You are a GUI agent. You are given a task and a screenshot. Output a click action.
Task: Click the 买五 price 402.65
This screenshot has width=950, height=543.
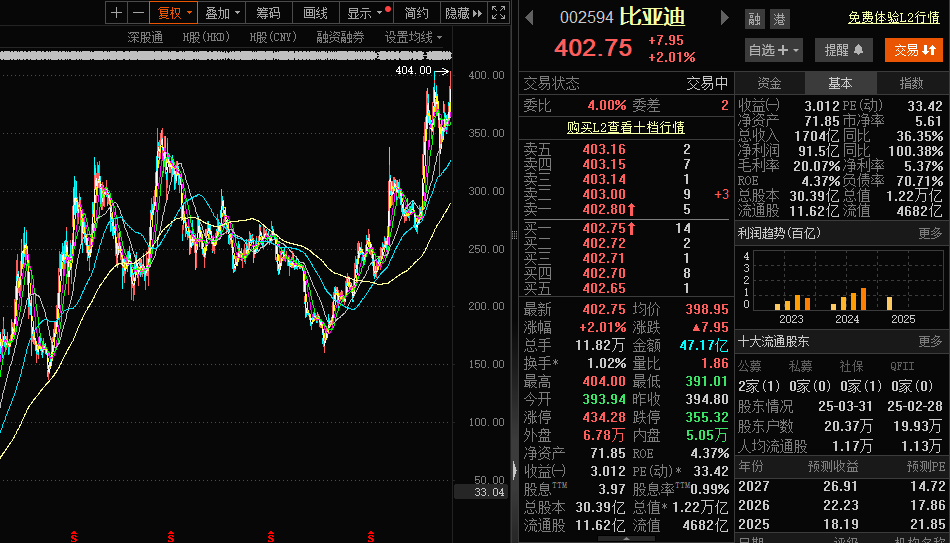tap(604, 288)
